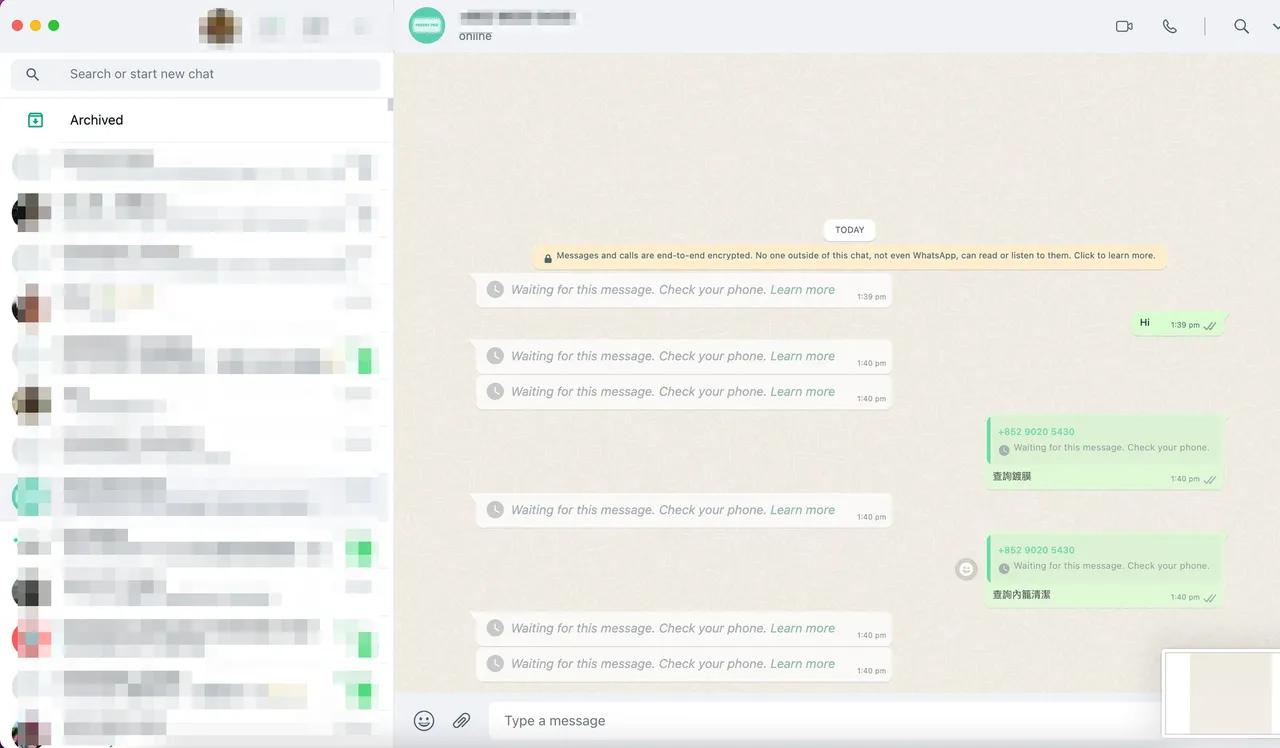Click the magnifier icon in sidebar search

pos(33,74)
